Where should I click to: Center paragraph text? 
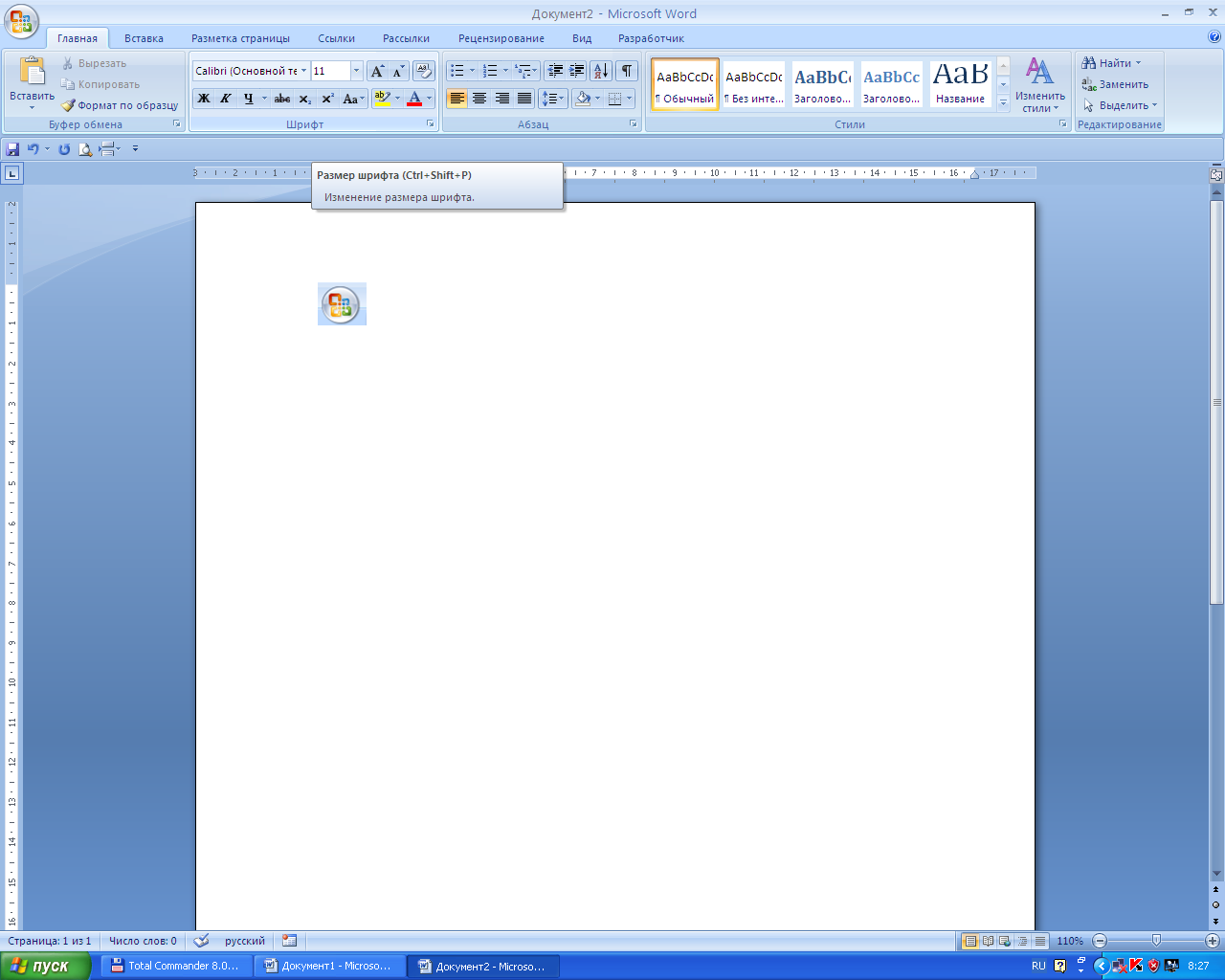click(479, 99)
